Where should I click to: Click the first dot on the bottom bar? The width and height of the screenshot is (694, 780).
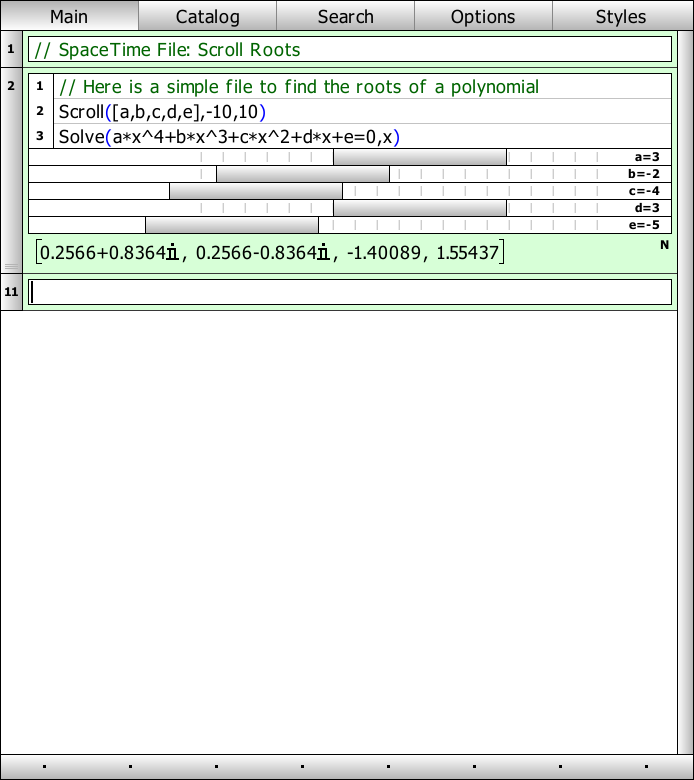45,768
